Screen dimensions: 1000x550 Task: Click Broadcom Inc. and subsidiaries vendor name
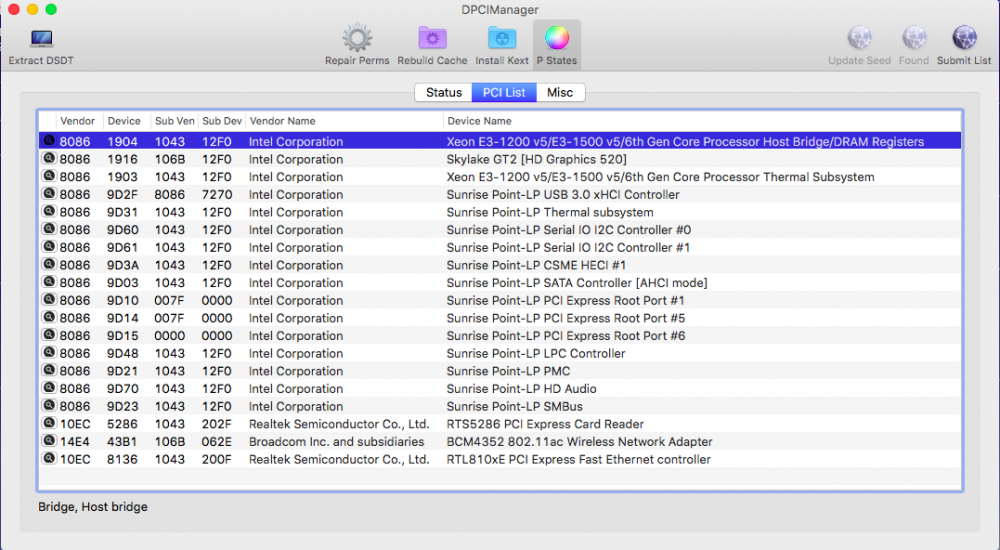point(336,442)
